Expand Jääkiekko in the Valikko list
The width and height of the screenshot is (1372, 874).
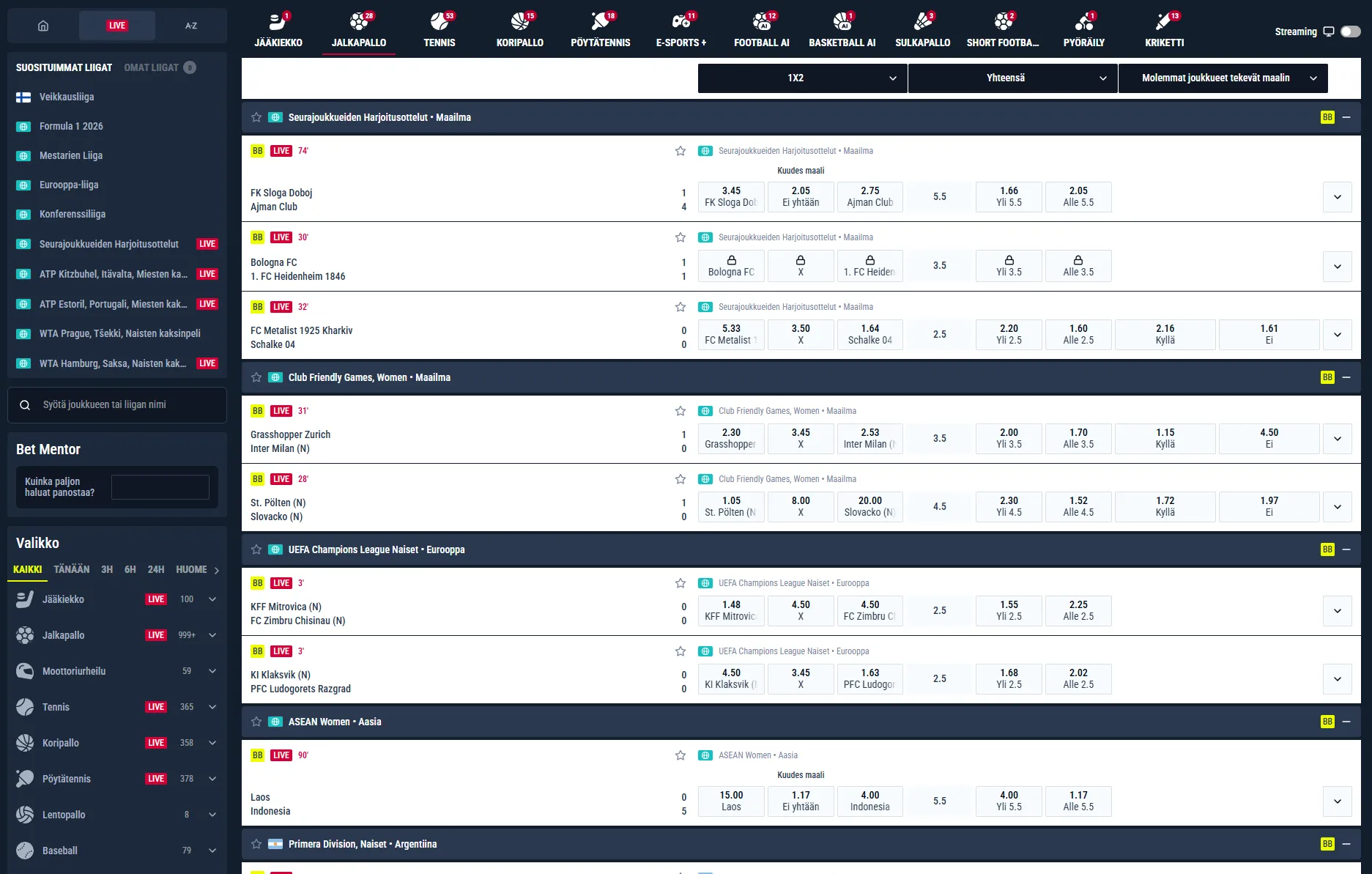[x=212, y=599]
